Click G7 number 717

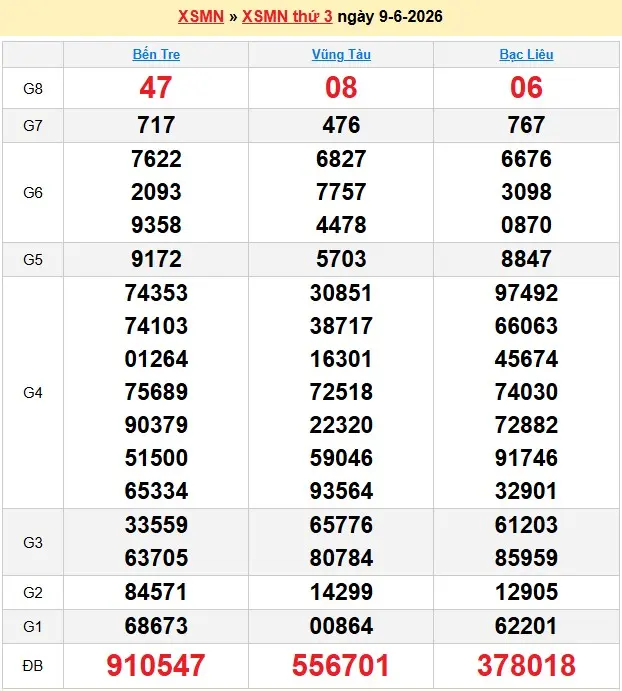[156, 125]
